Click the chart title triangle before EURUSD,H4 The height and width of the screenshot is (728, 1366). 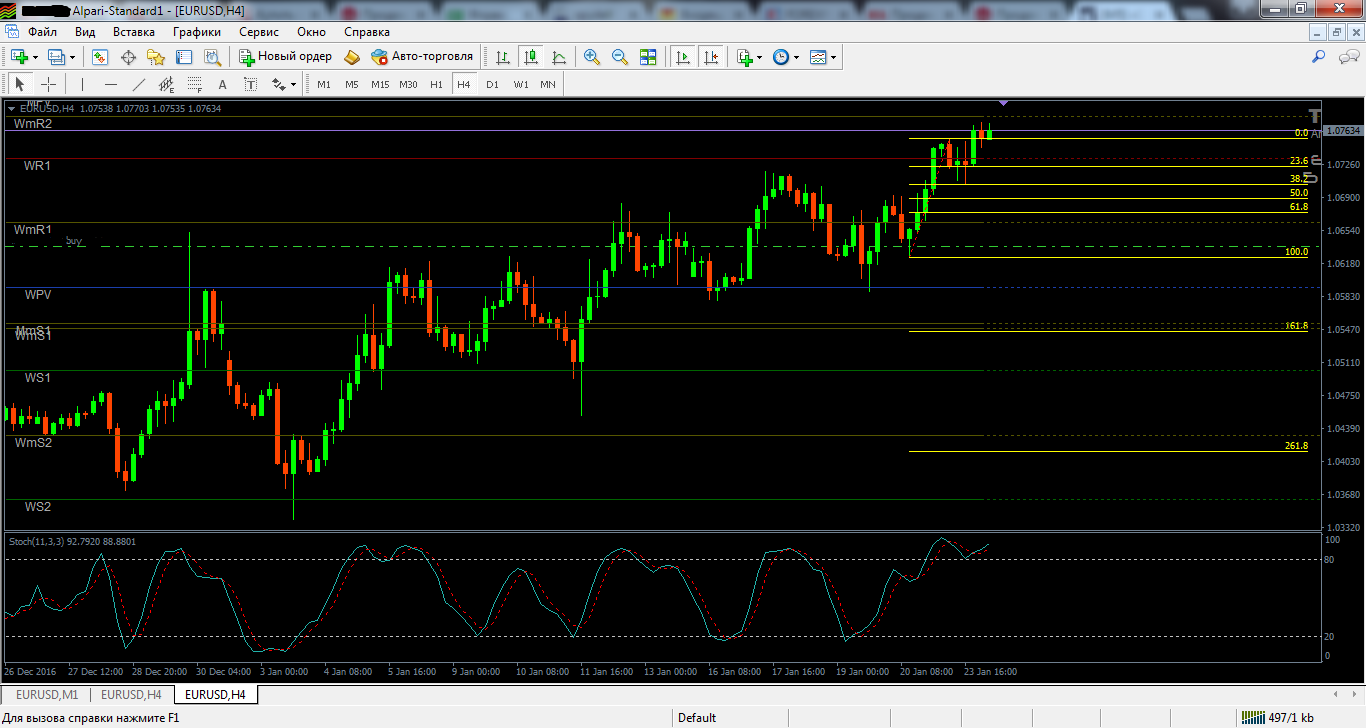pos(12,108)
